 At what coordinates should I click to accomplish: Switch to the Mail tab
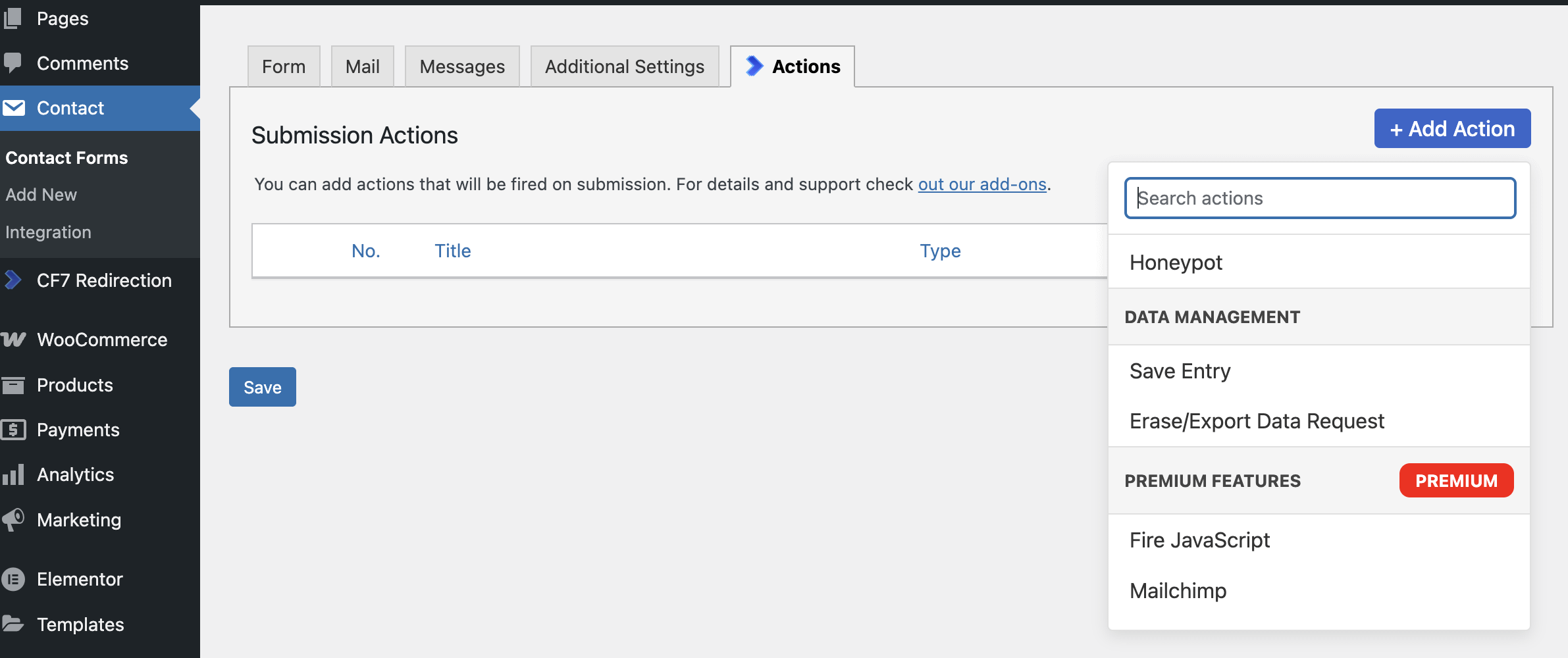coord(362,66)
